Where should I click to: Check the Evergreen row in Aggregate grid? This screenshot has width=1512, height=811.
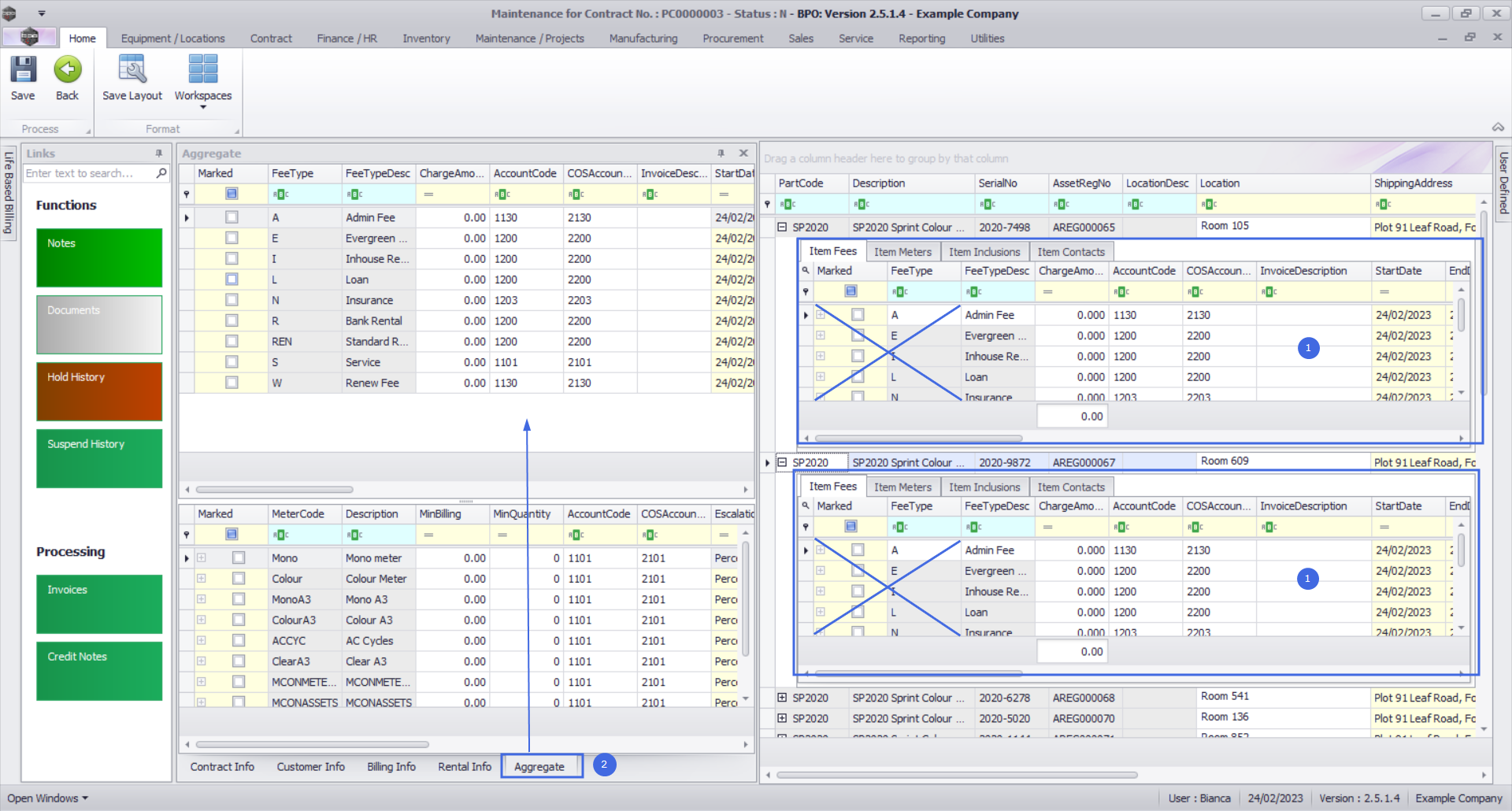pyautogui.click(x=232, y=238)
